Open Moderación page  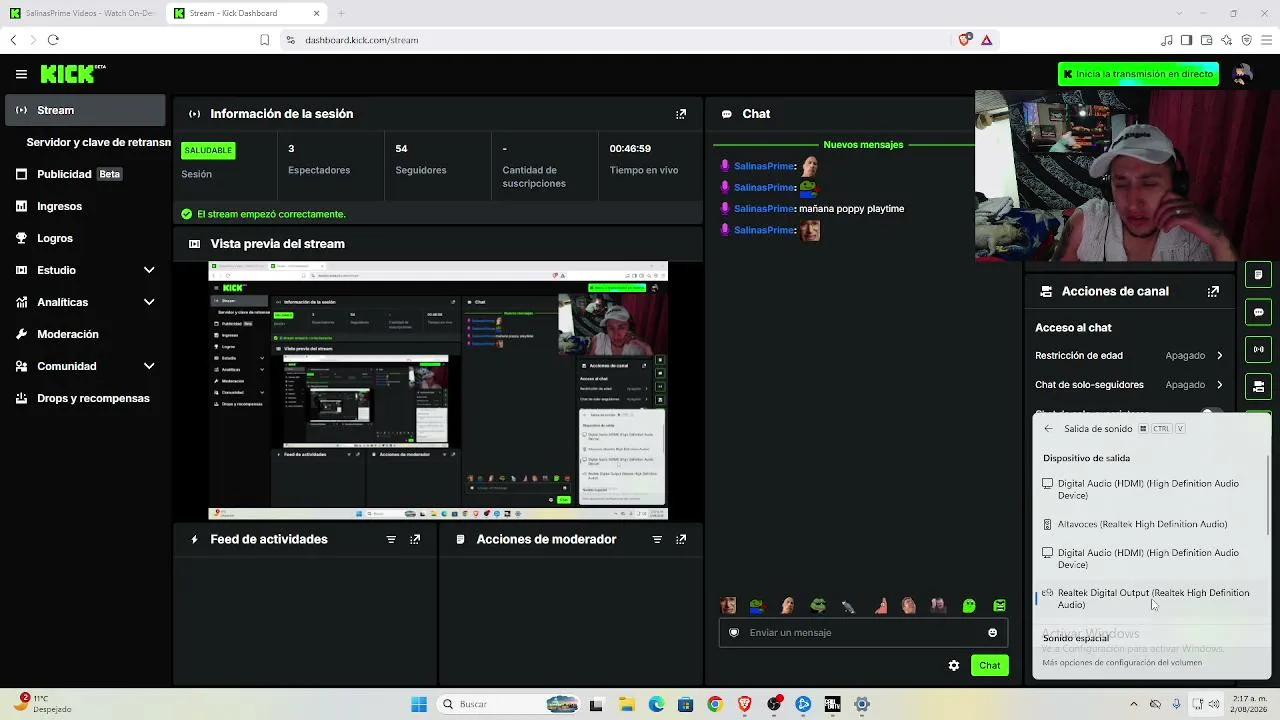click(85, 334)
